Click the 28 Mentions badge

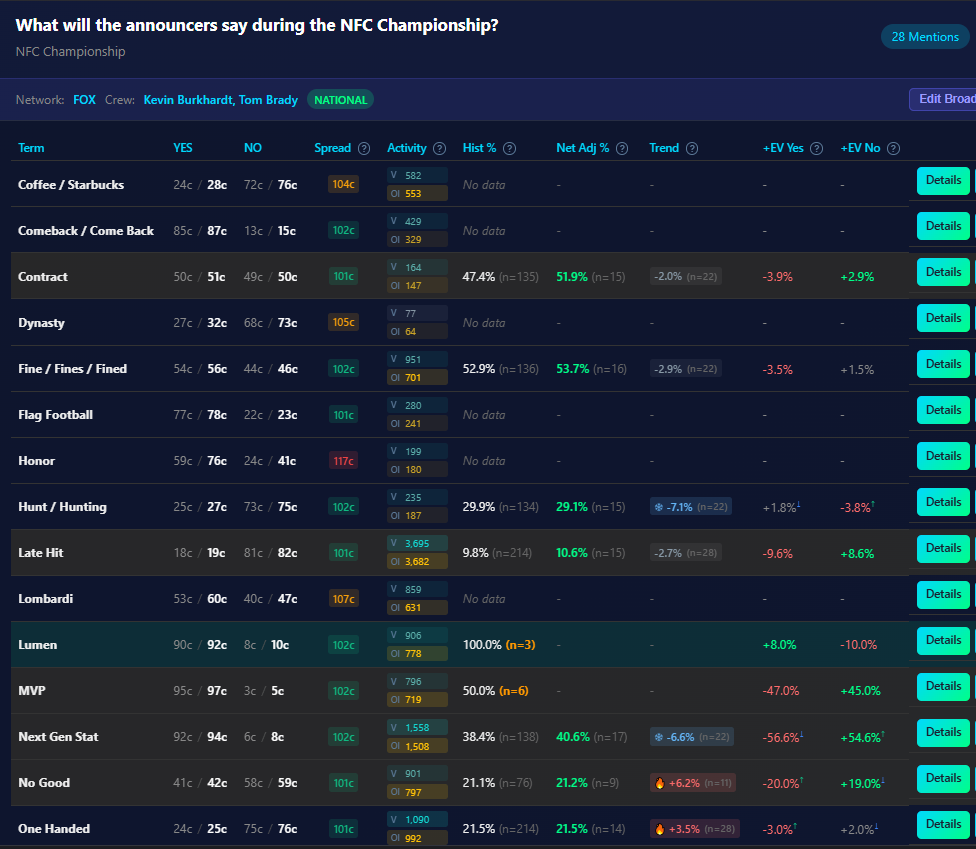pos(925,36)
